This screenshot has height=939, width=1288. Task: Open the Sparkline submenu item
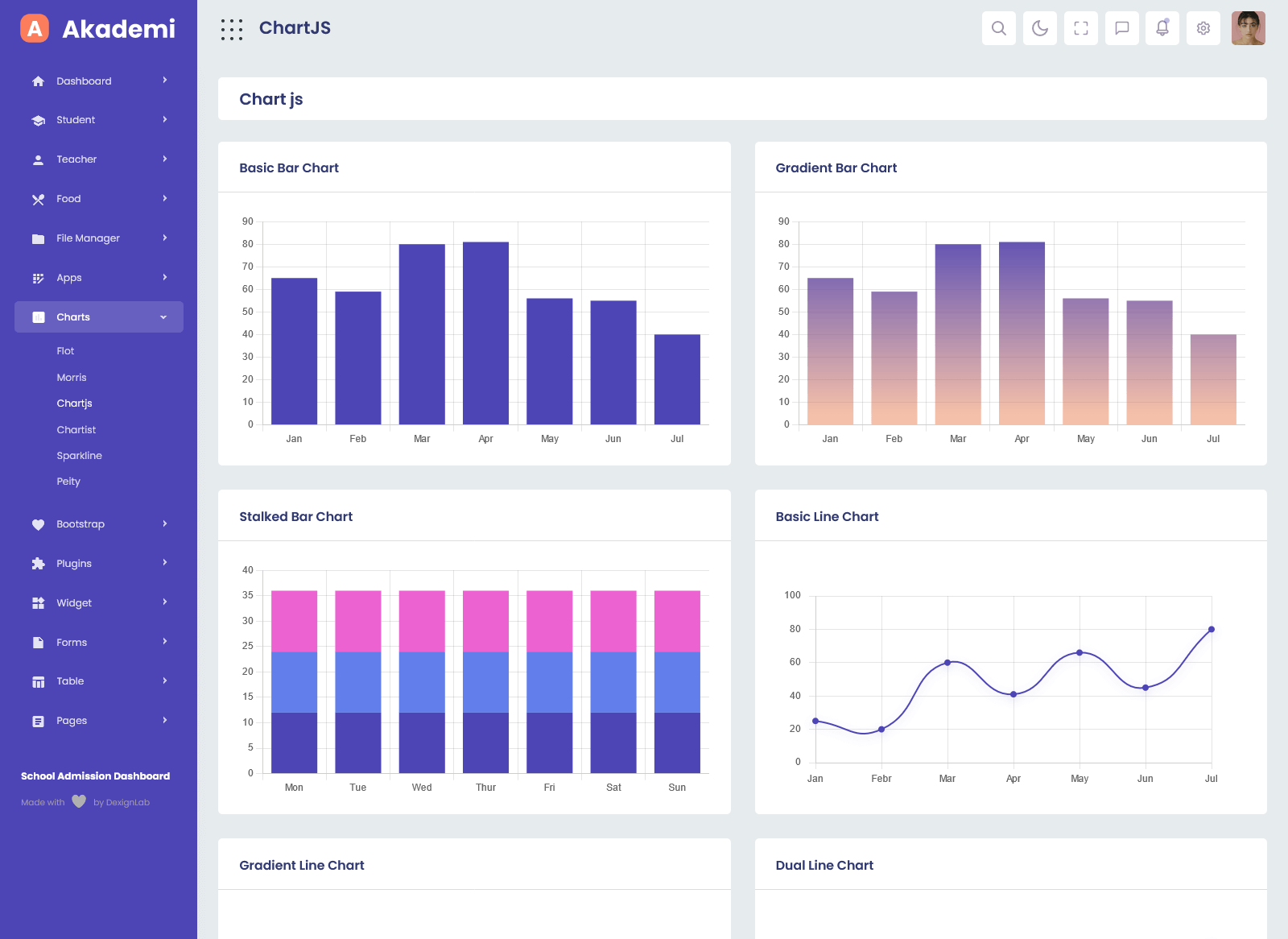[x=79, y=456]
